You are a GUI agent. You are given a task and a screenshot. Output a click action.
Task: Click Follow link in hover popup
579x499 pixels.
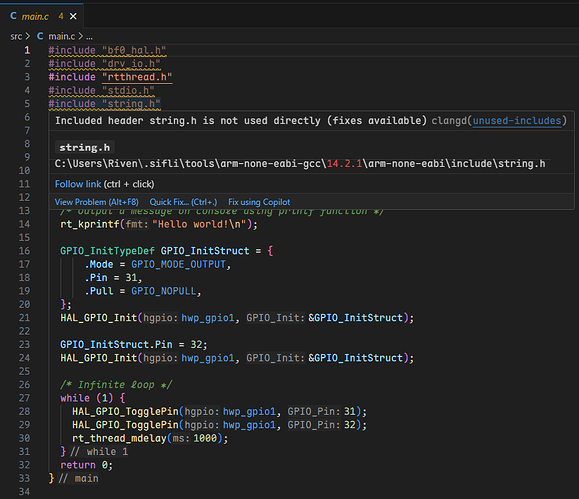click(78, 184)
